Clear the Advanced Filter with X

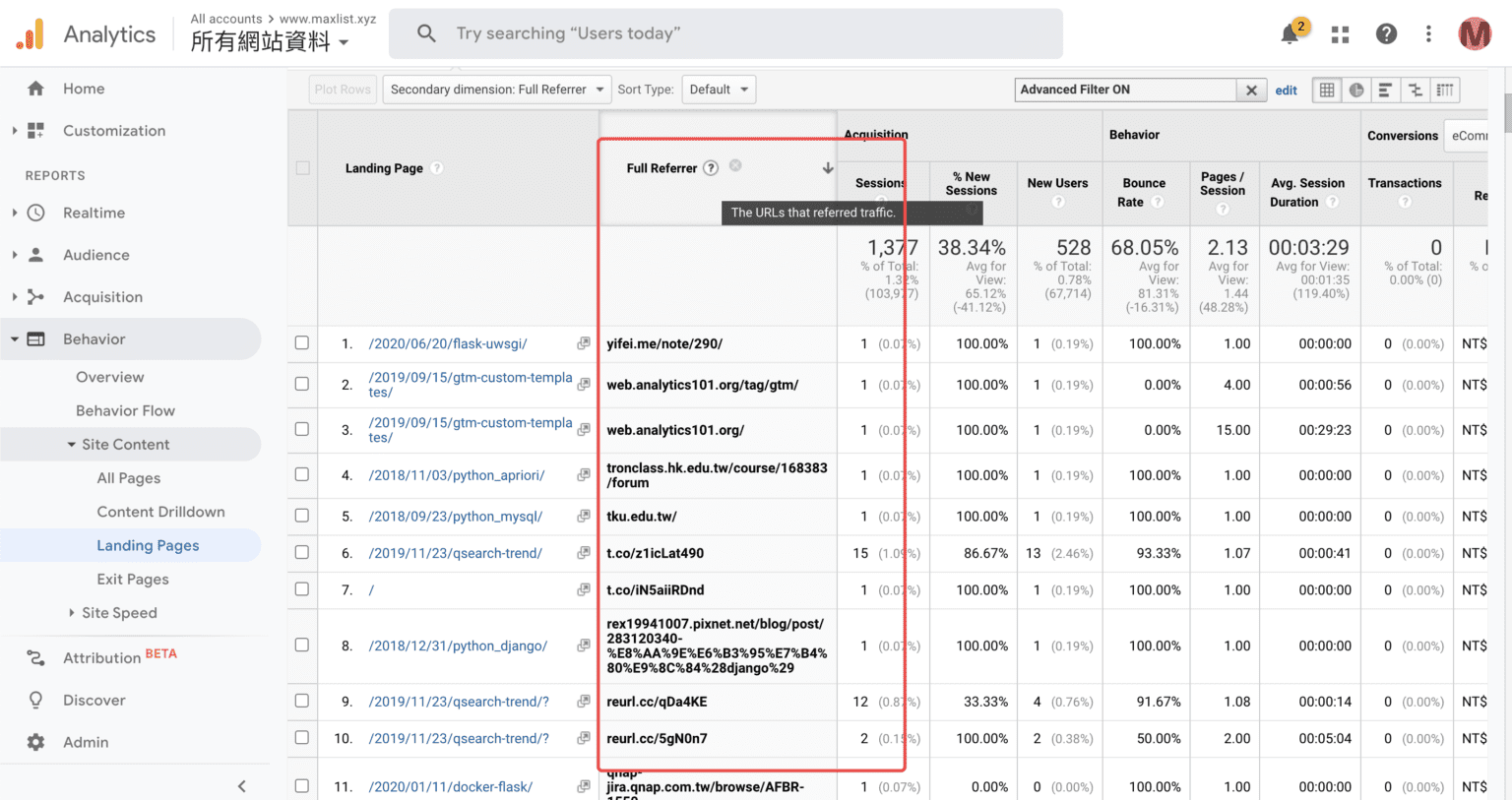(1251, 91)
